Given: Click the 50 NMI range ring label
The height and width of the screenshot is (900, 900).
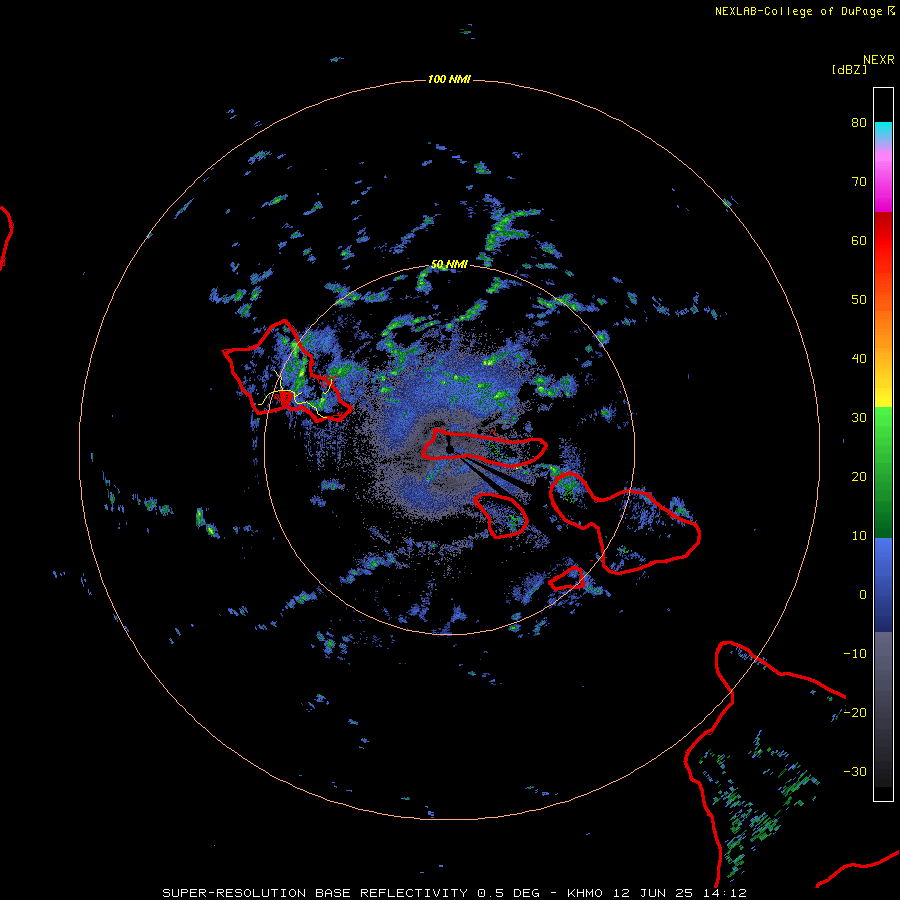Looking at the screenshot, I should tap(449, 265).
